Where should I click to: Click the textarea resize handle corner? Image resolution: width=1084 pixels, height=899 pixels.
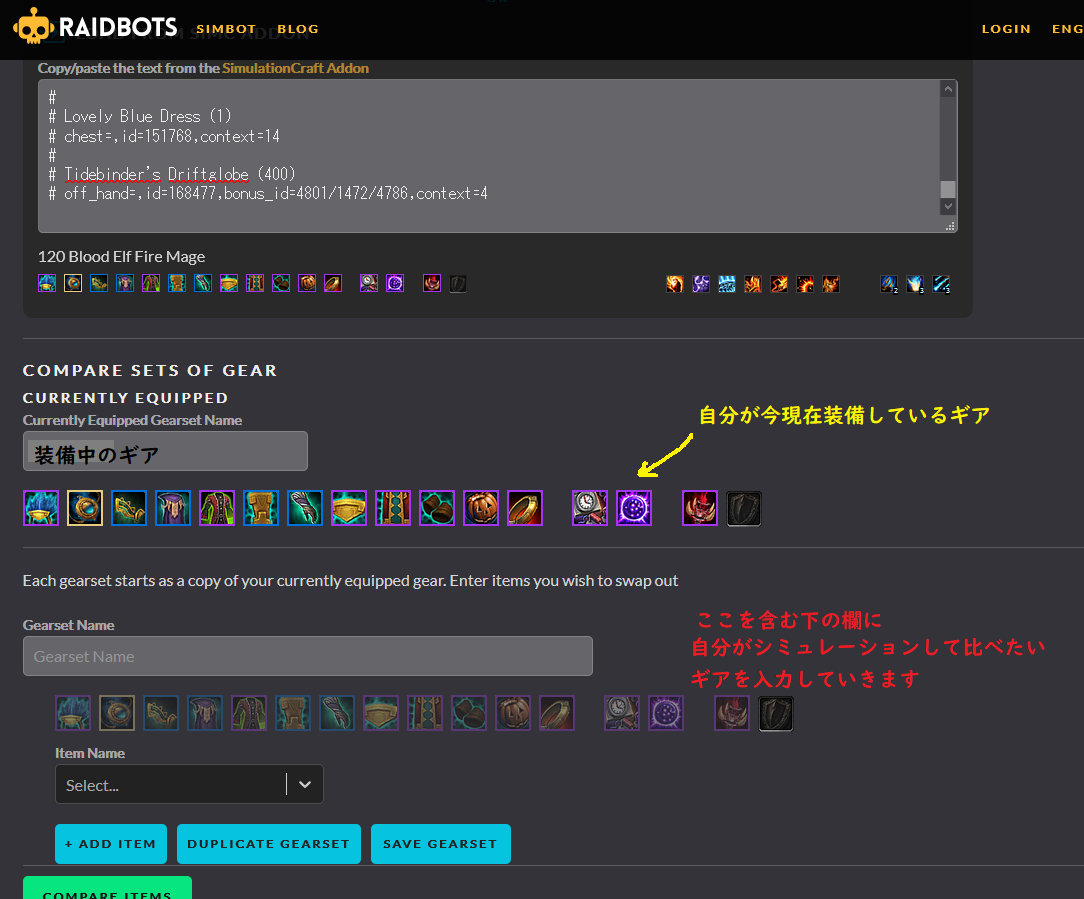pyautogui.click(x=951, y=226)
